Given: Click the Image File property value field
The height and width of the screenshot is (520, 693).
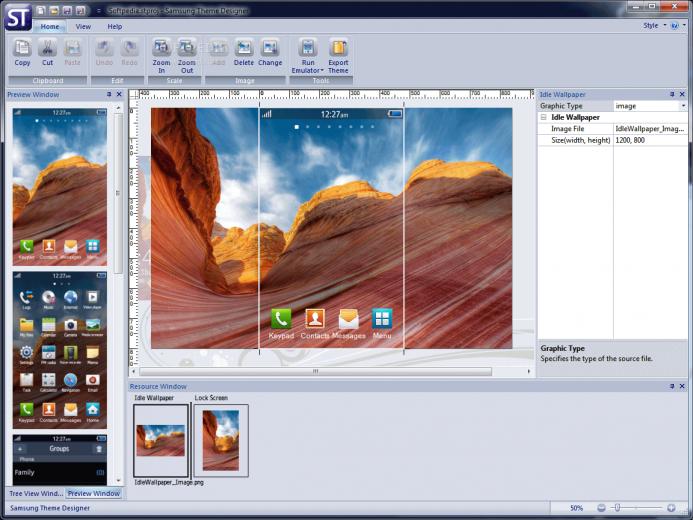Looking at the screenshot, I should [x=650, y=129].
